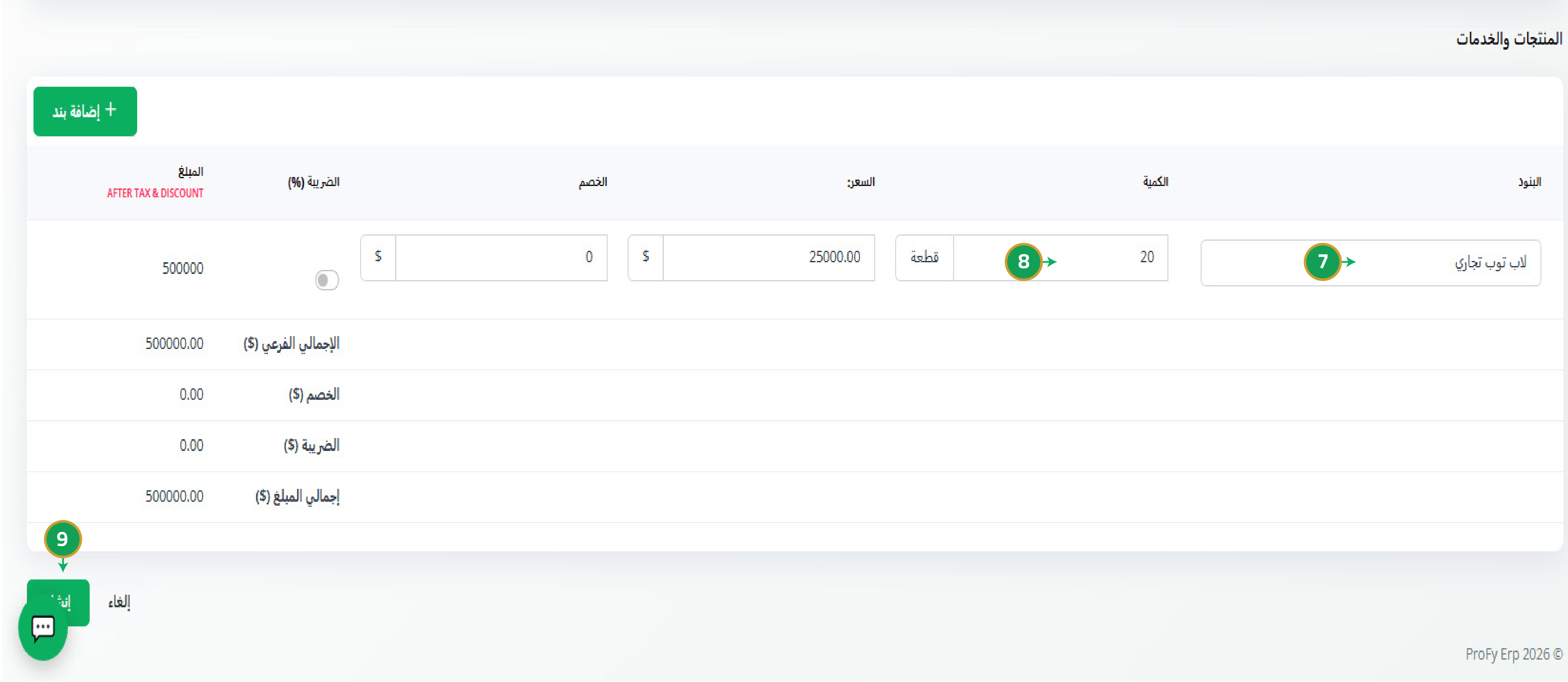Image resolution: width=1568 pixels, height=682 pixels.
Task: Click the الخصم ($) discount summary label
Action: pos(314,395)
